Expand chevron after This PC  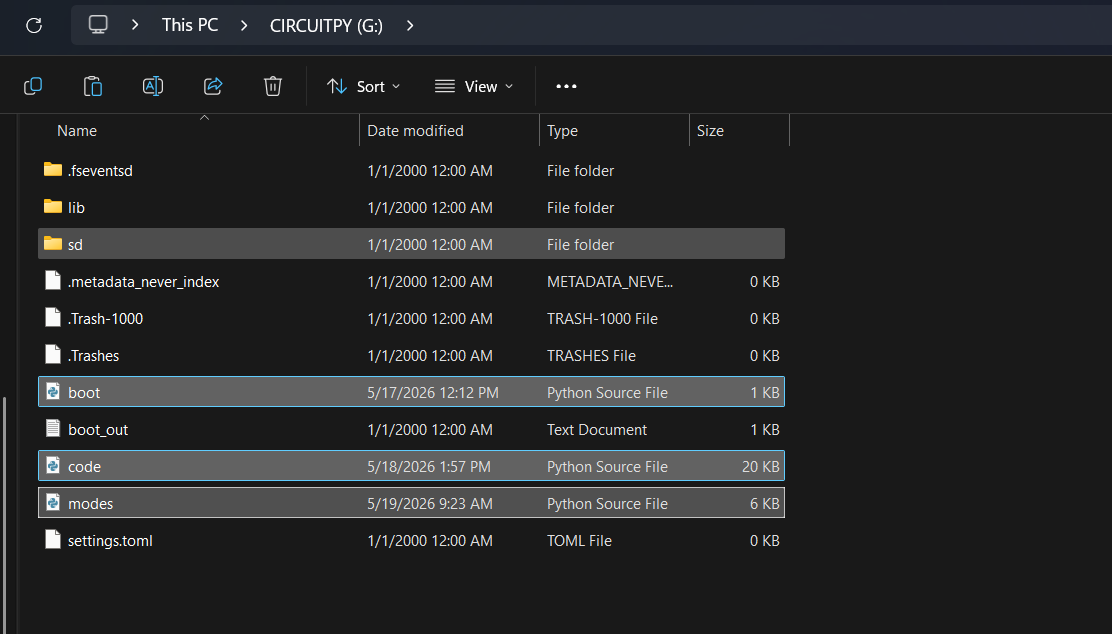[244, 26]
